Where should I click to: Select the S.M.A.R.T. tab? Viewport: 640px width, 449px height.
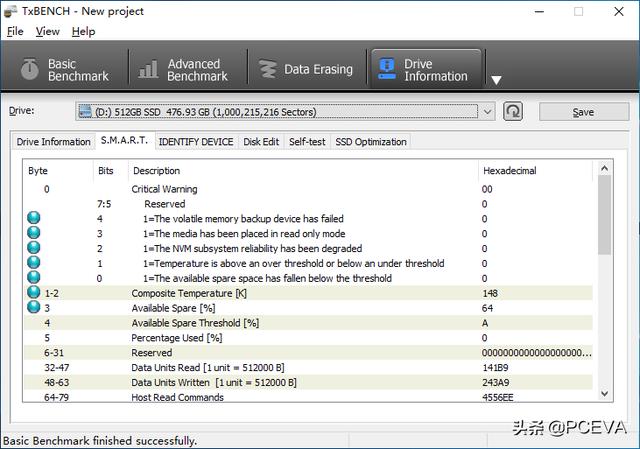pyautogui.click(x=124, y=140)
